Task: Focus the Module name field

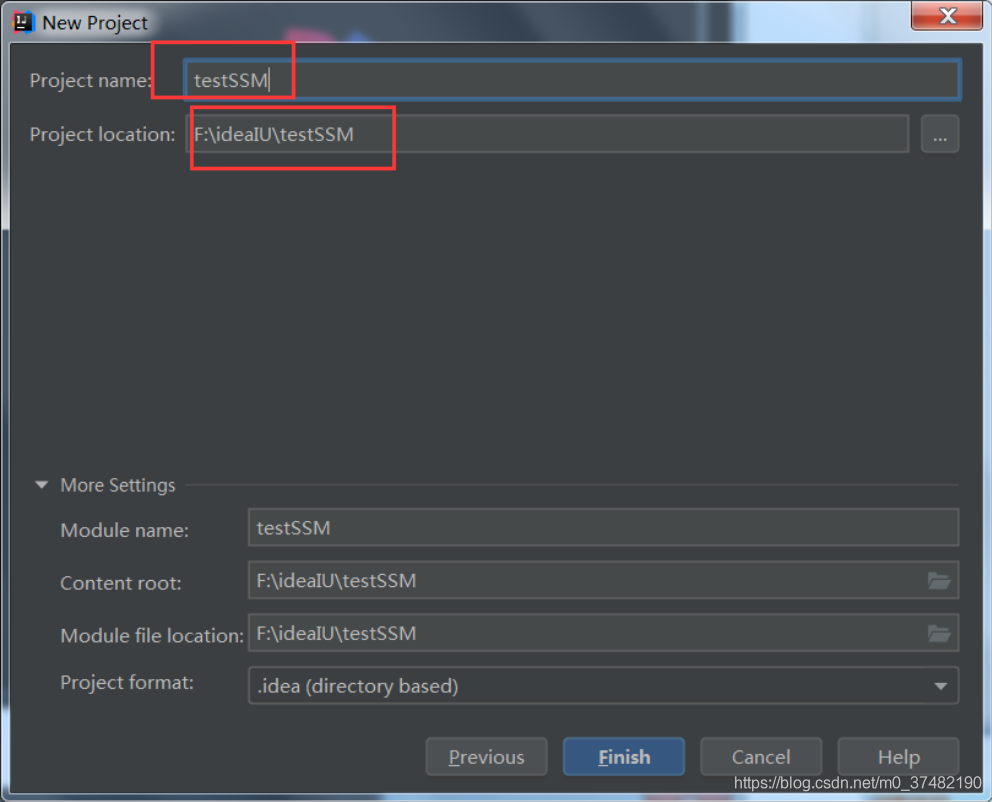Action: 604,527
